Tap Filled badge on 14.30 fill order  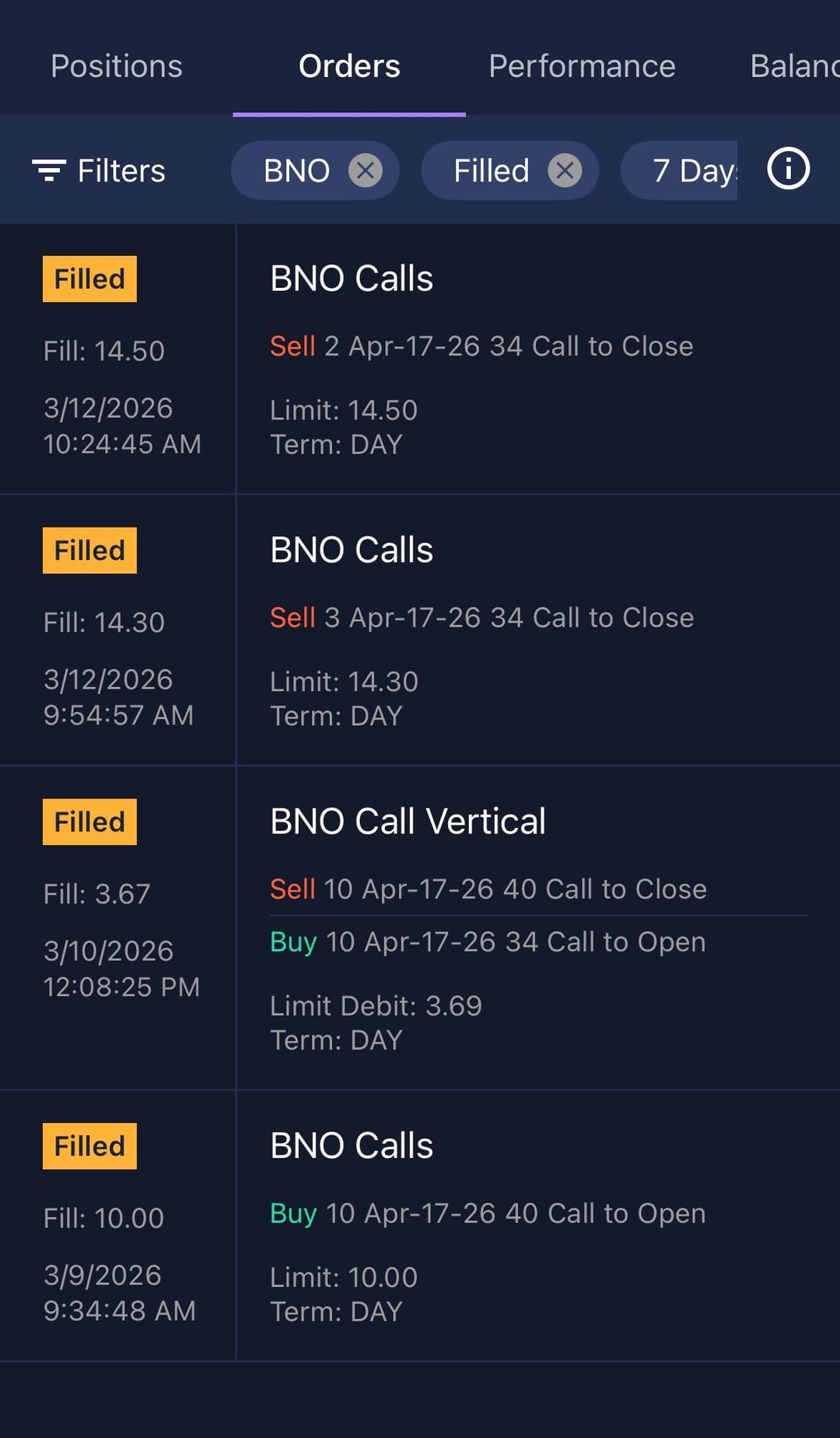[89, 550]
